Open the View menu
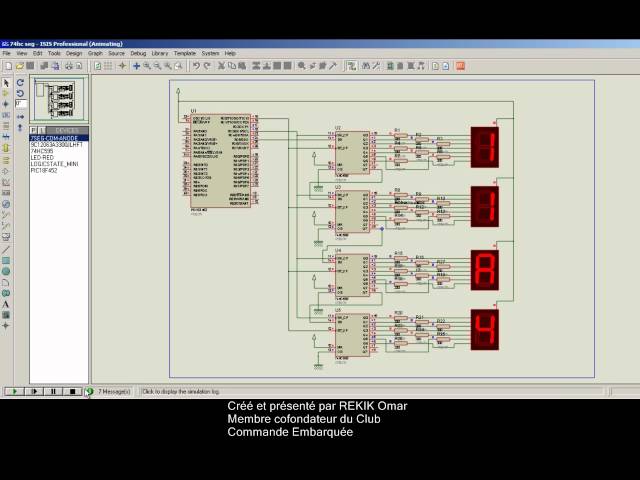Viewport: 640px width, 480px height. (22, 53)
